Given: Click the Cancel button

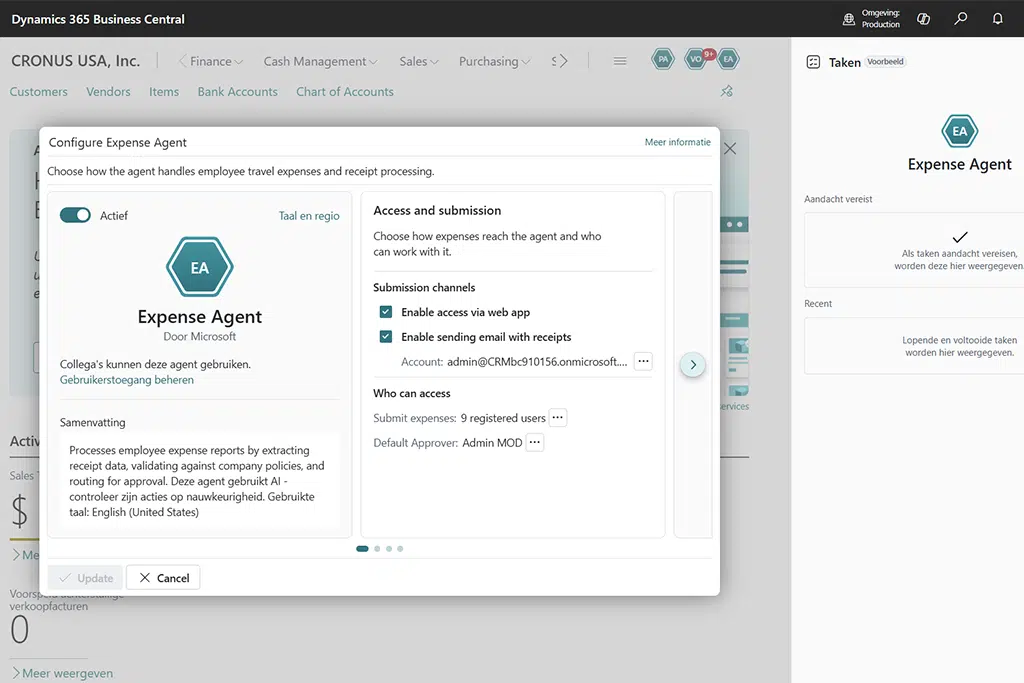Looking at the screenshot, I should coord(163,578).
